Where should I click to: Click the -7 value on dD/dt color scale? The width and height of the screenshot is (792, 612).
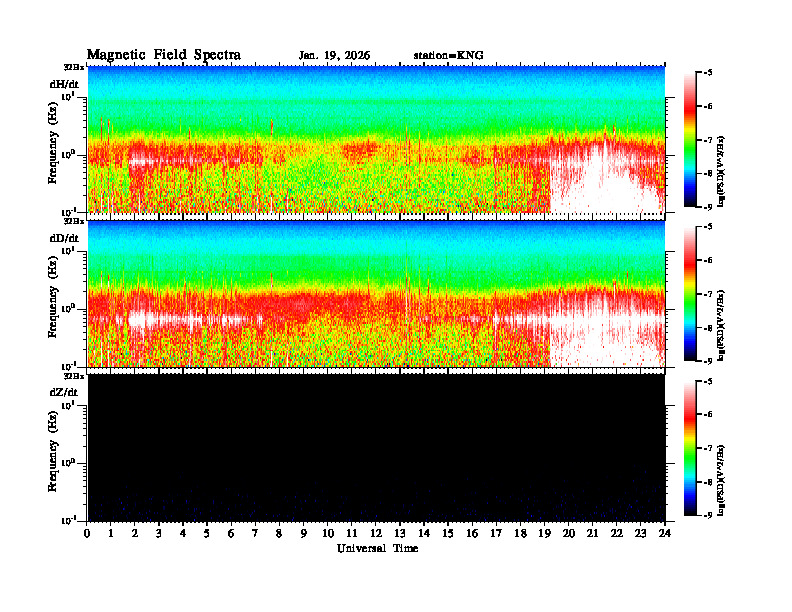point(708,294)
